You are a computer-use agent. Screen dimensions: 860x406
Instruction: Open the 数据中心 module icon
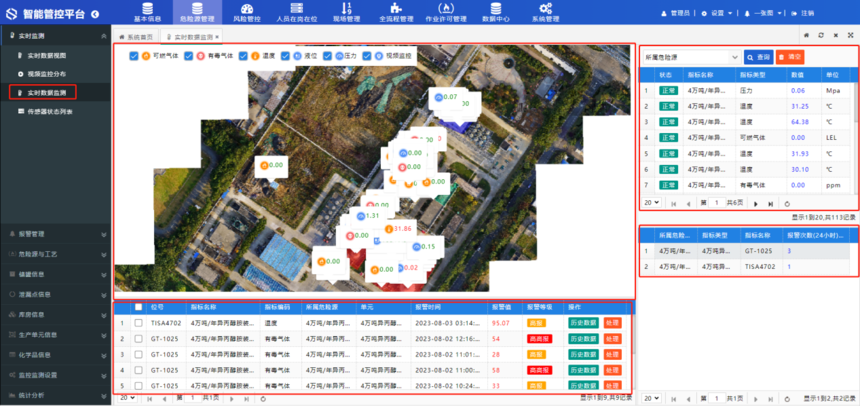(x=493, y=7)
